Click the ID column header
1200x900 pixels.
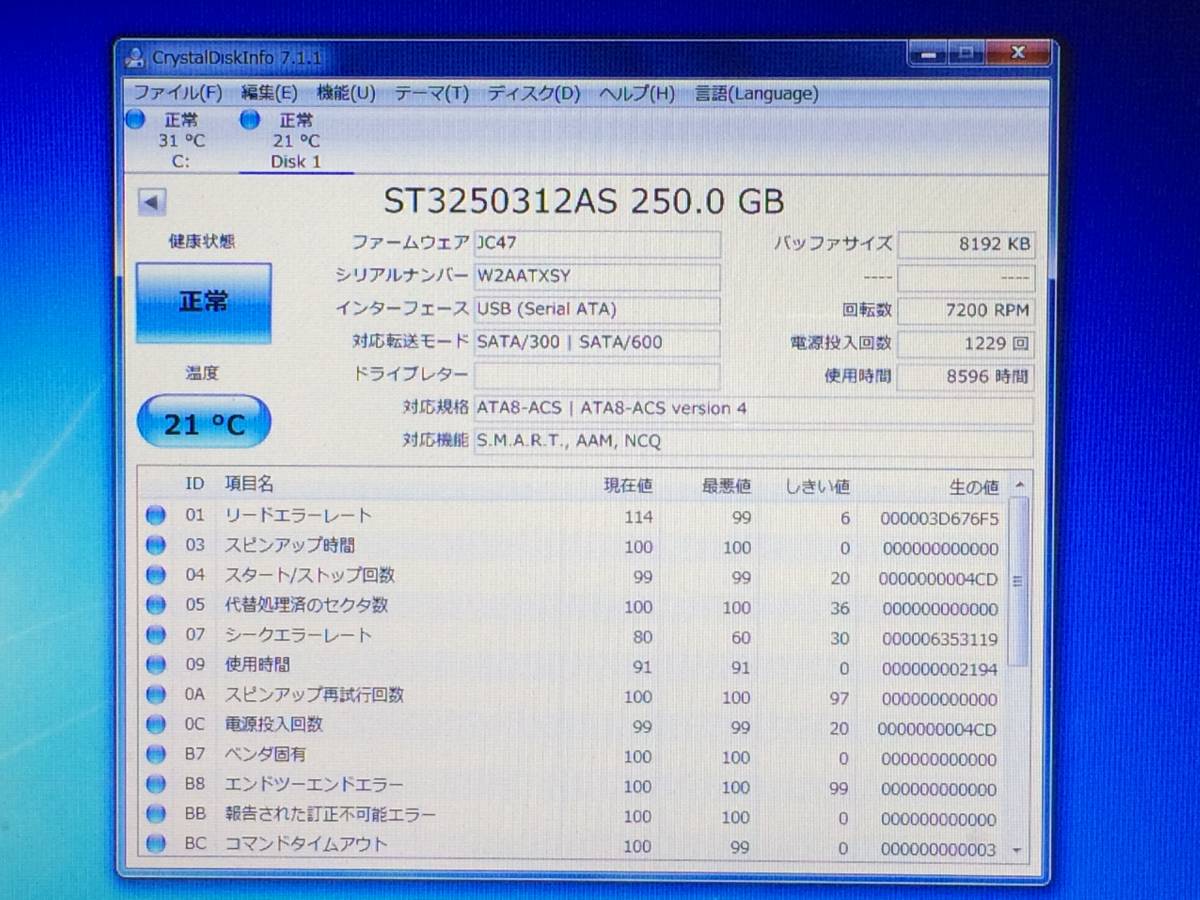(x=194, y=484)
